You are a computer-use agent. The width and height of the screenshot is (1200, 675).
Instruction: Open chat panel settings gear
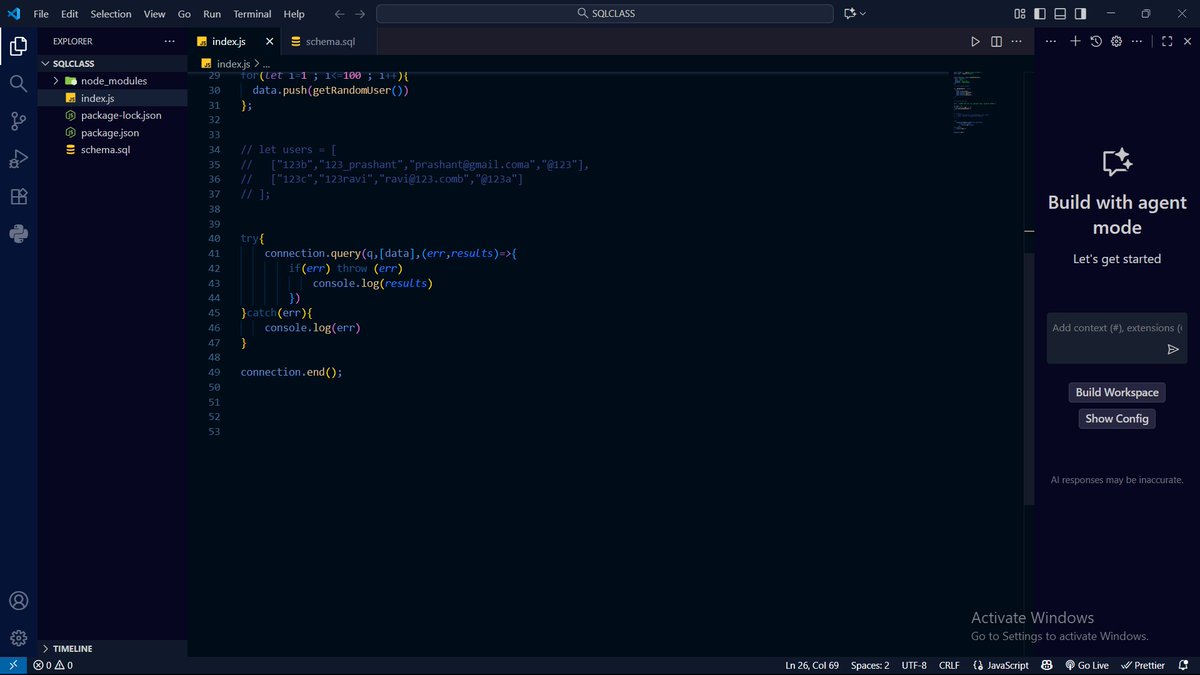point(1117,41)
